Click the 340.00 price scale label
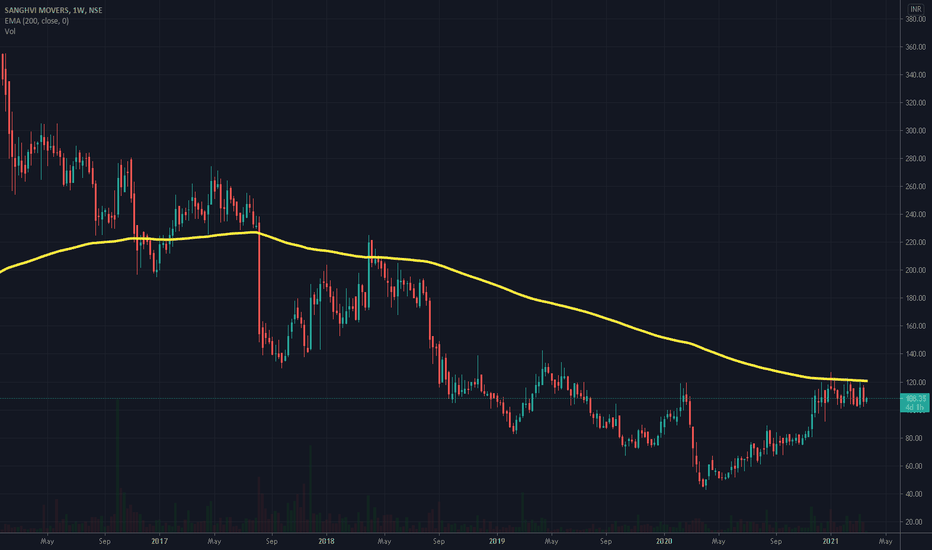 point(915,75)
